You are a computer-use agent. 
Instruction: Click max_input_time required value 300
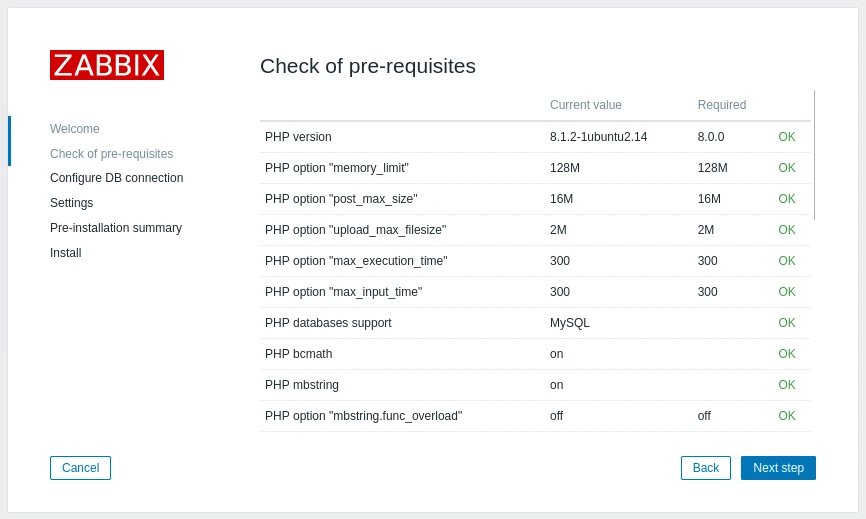[707, 292]
